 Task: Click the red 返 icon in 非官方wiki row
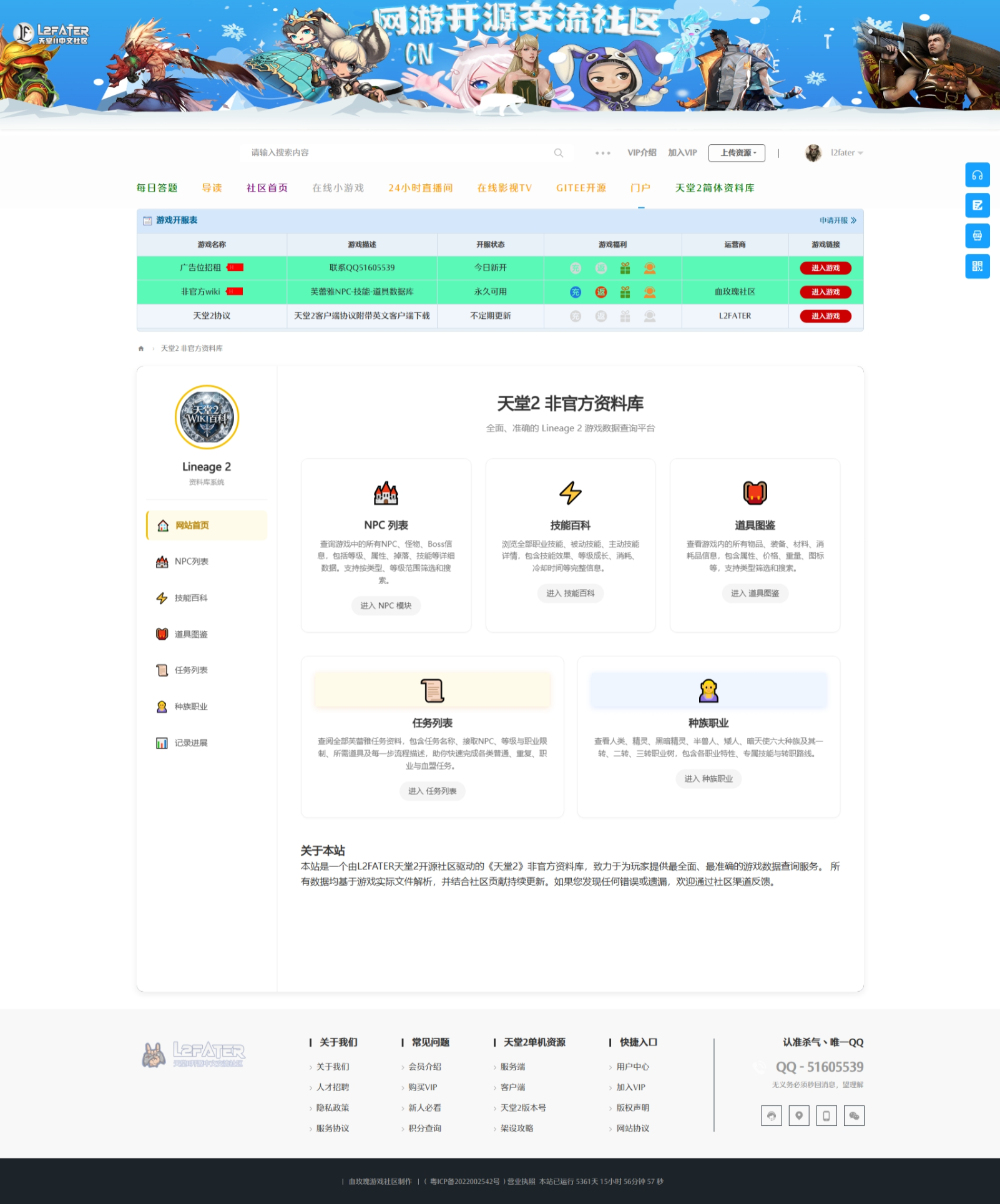click(601, 292)
